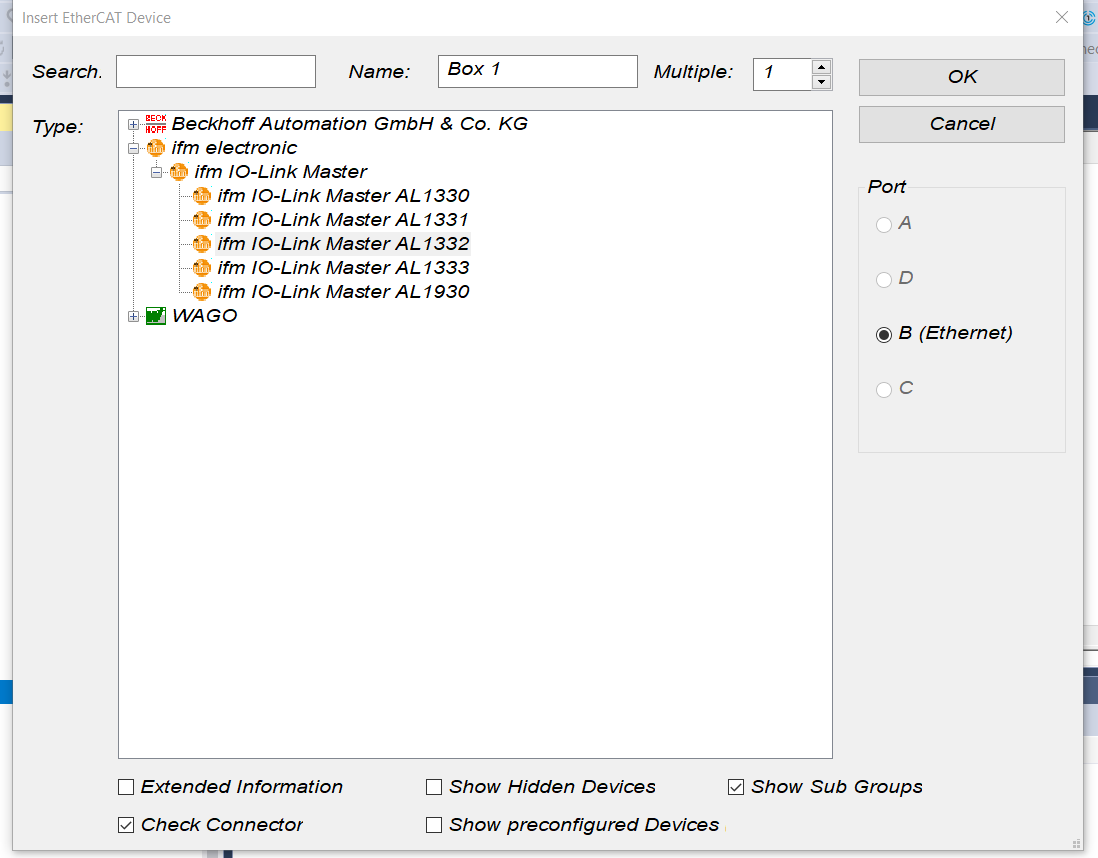Screen dimensions: 1098x858
Task: Select ifm IO-Link Master AL1333
Action: 343,268
